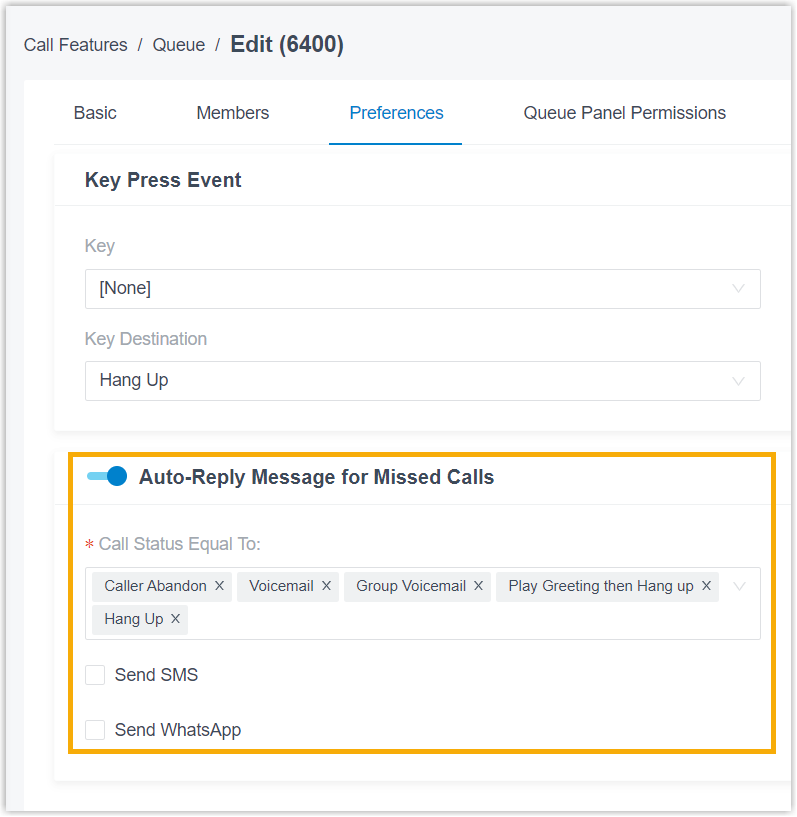
Task: Go to Queue Panel Permissions tab
Action: pyautogui.click(x=625, y=113)
